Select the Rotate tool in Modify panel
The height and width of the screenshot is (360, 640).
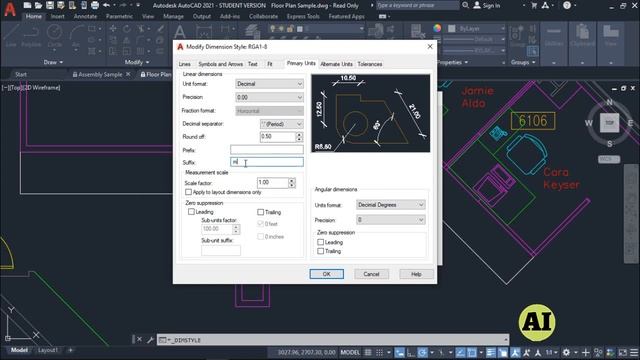coord(127,29)
